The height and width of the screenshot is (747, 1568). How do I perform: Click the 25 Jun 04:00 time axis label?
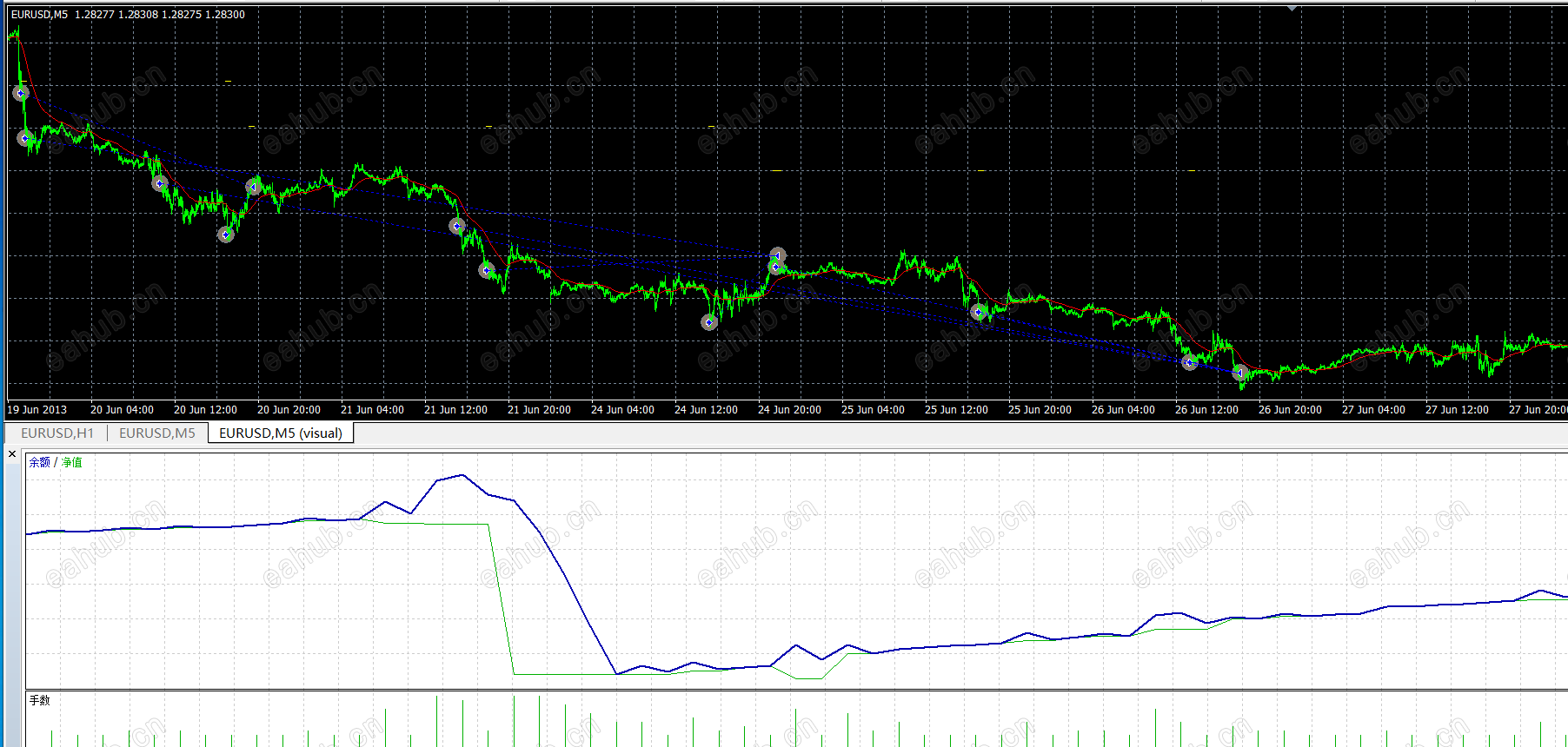(x=872, y=409)
